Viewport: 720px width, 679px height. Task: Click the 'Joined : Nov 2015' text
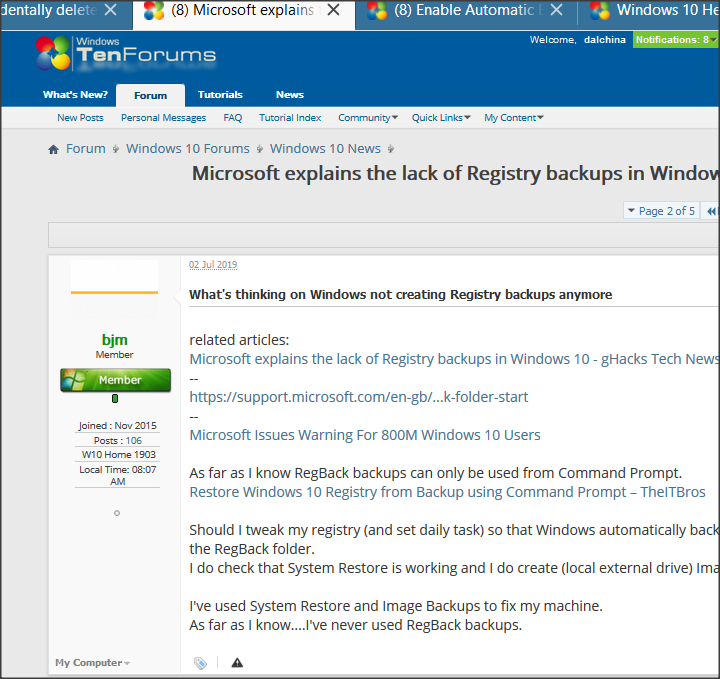117,426
